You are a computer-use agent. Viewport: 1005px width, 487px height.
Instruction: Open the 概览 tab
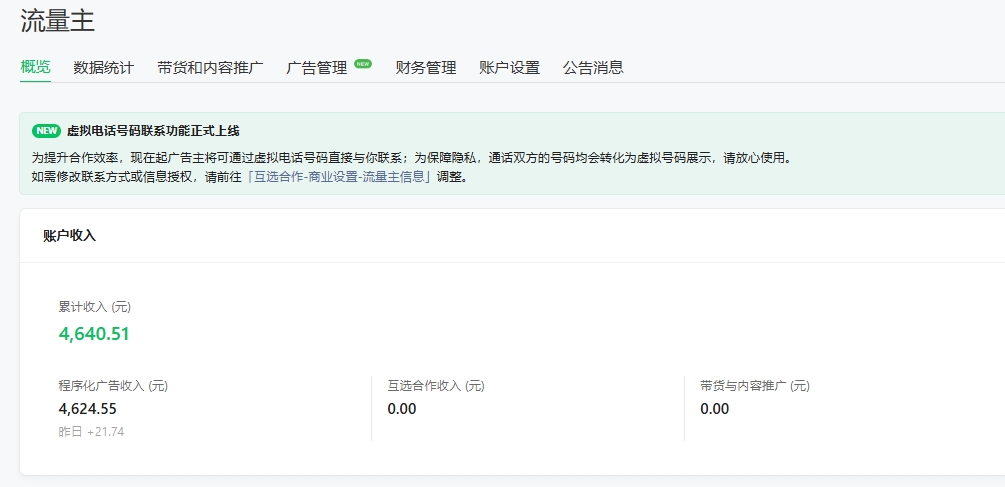35,67
